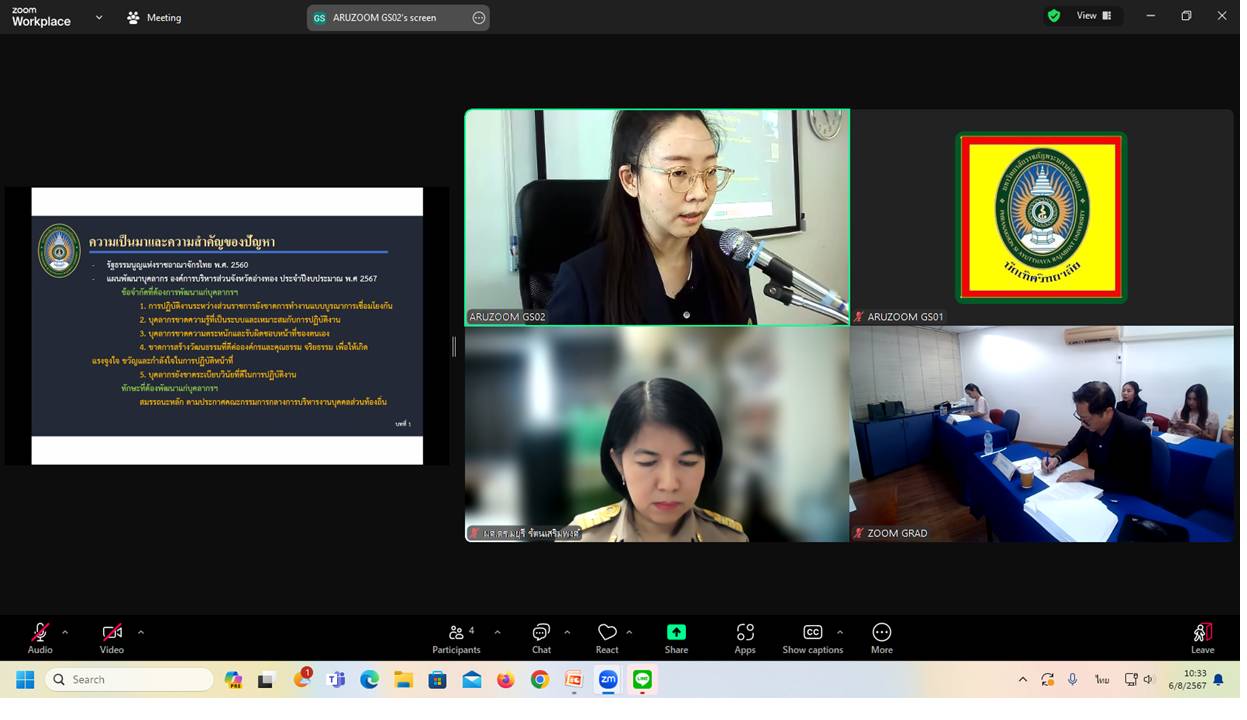Viewport: 1247px width, 720px height.
Task: Click the Zoom Workplace logo
Action: click(x=41, y=17)
